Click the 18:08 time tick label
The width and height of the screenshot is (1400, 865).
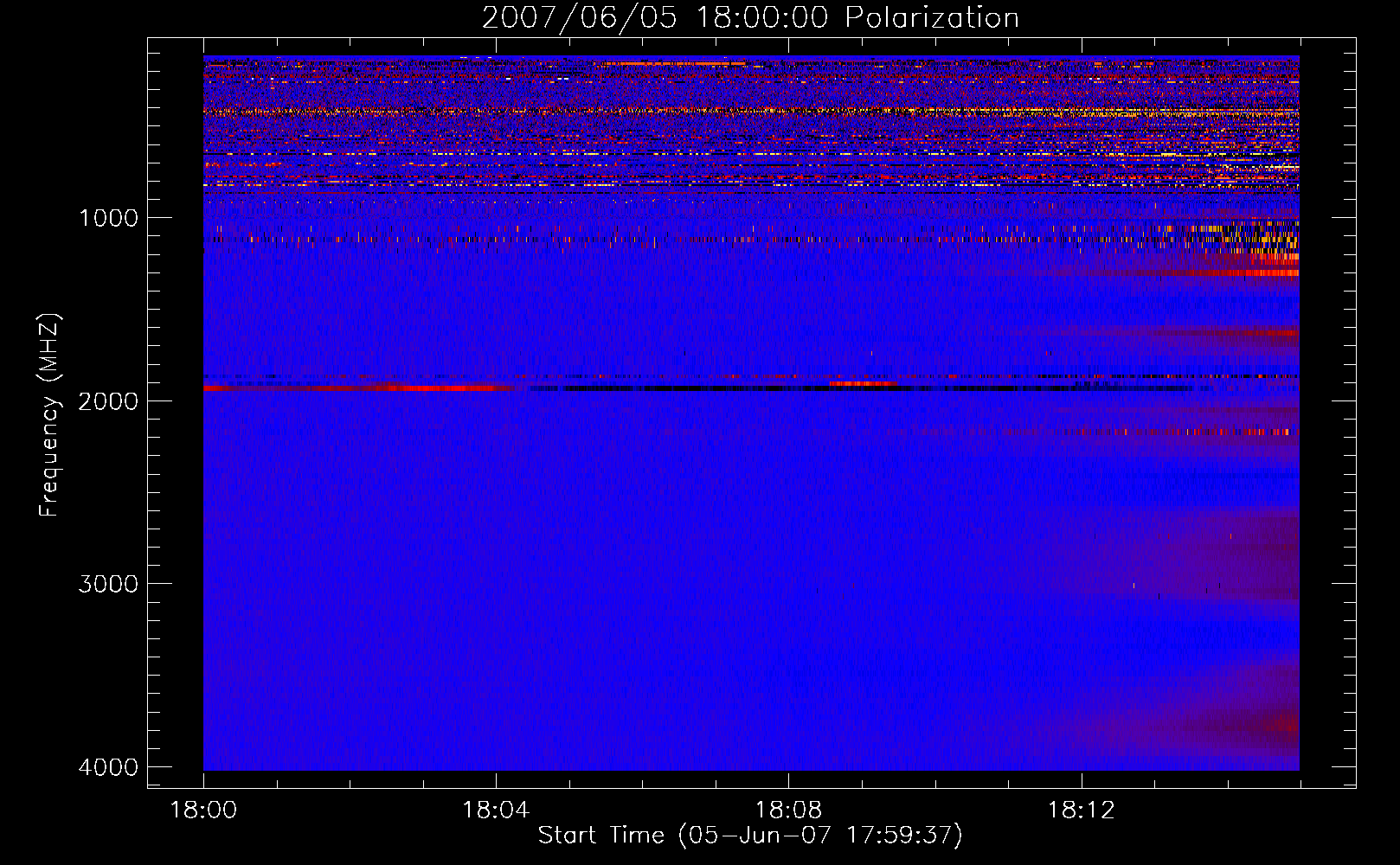coord(788,811)
